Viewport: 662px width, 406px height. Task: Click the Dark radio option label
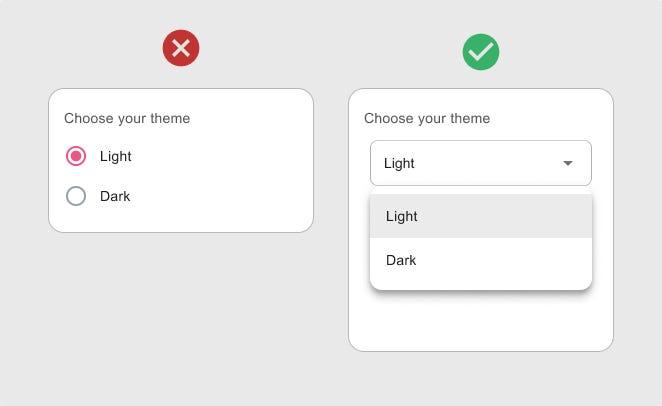click(x=115, y=196)
